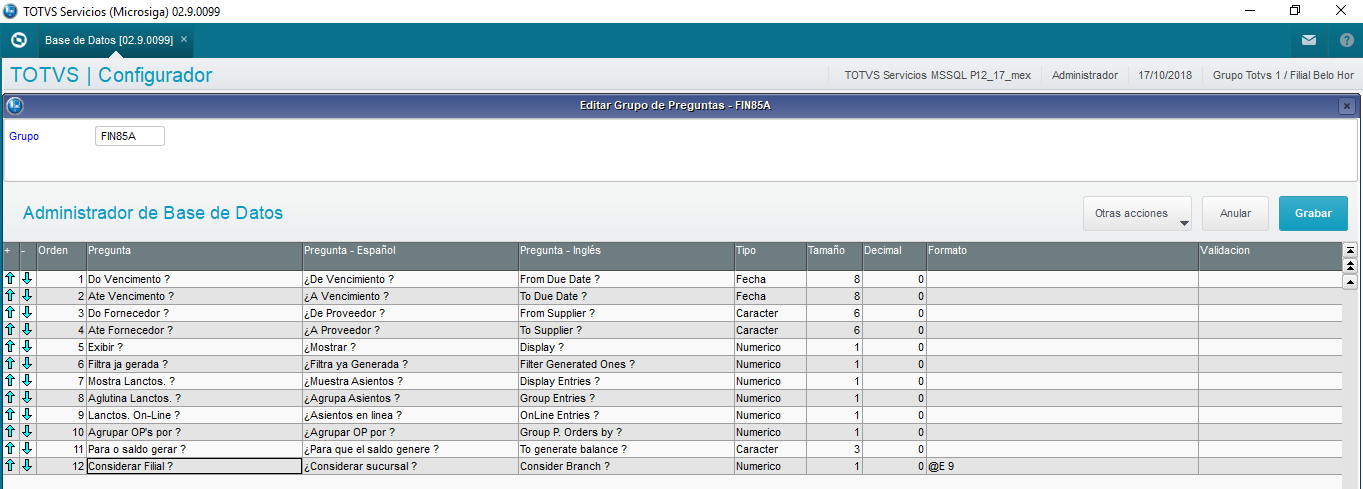Select cell '¿De Proveedor ?'

pos(410,313)
